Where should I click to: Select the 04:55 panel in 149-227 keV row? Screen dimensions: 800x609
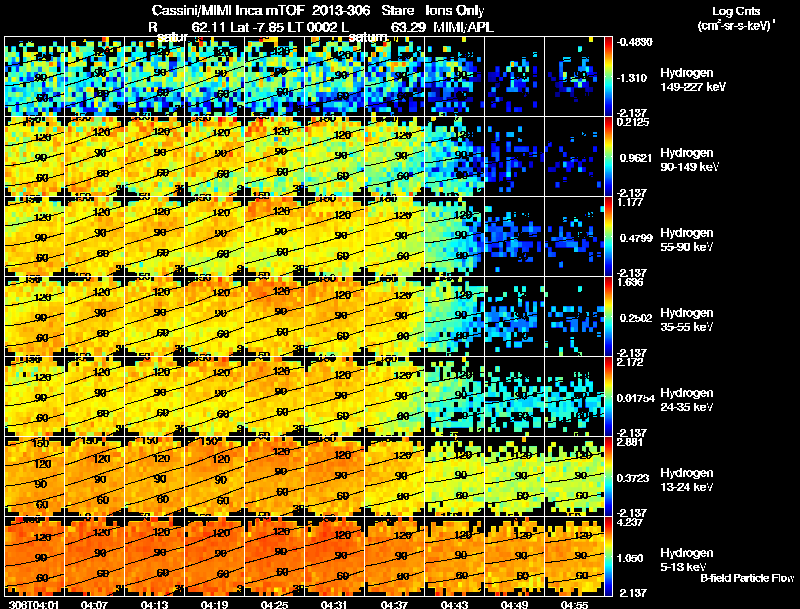(574, 77)
